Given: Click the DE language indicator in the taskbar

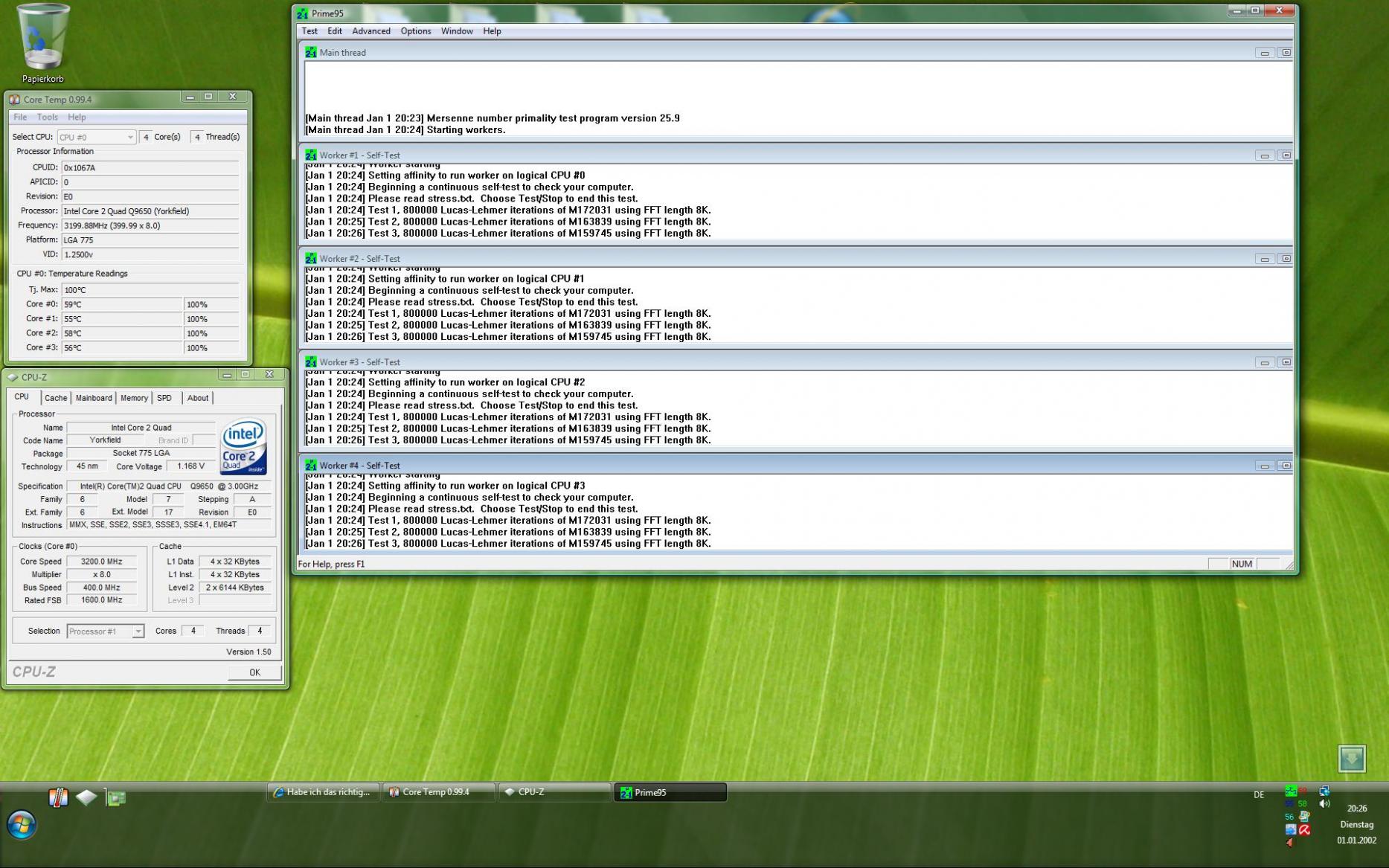Looking at the screenshot, I should (1259, 794).
